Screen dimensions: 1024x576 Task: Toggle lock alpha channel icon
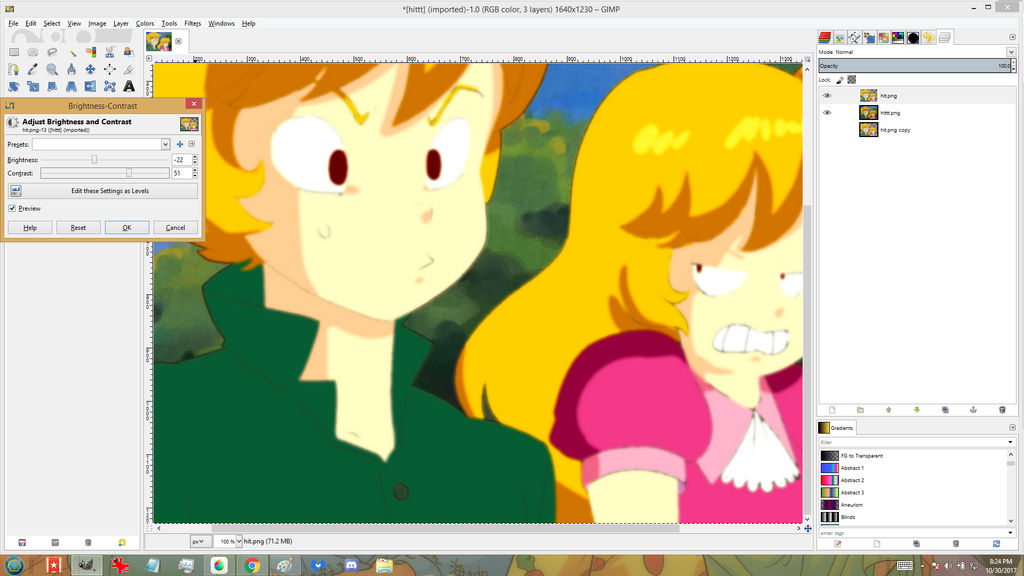coord(852,80)
